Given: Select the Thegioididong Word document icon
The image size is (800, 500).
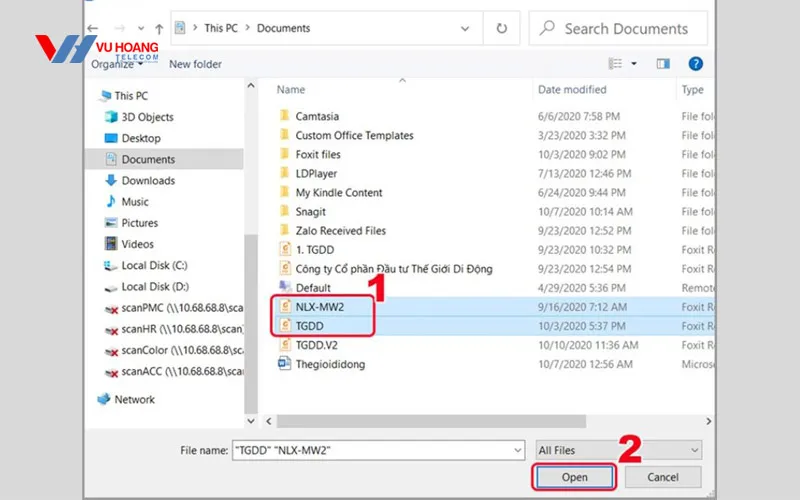Looking at the screenshot, I should (284, 364).
